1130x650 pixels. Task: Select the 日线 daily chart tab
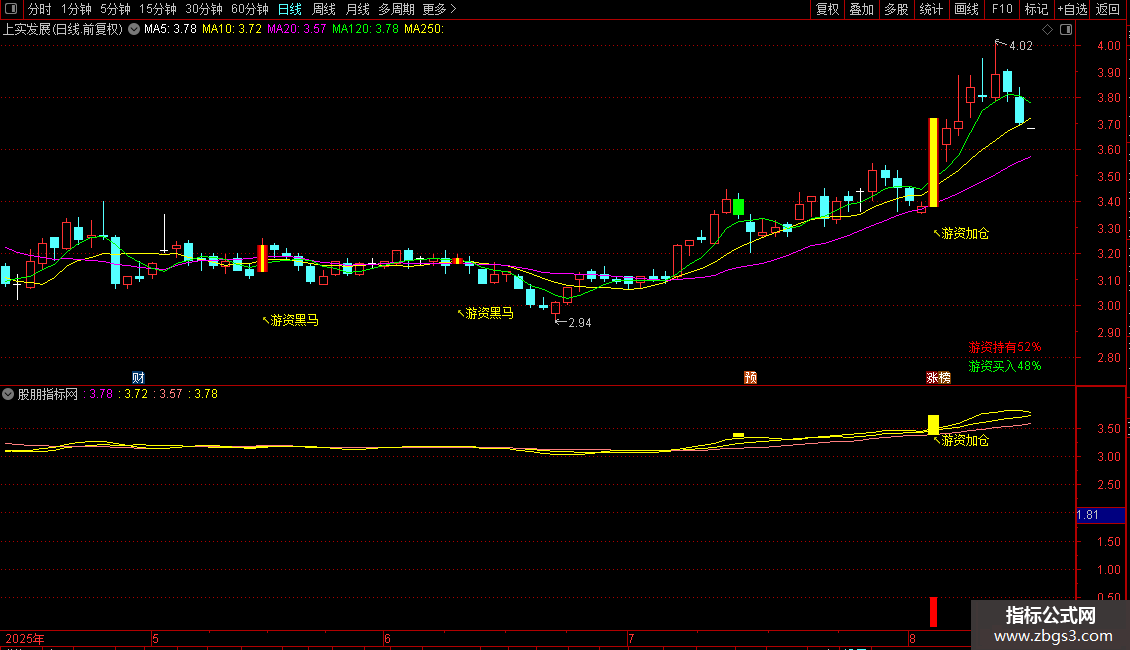[x=290, y=9]
